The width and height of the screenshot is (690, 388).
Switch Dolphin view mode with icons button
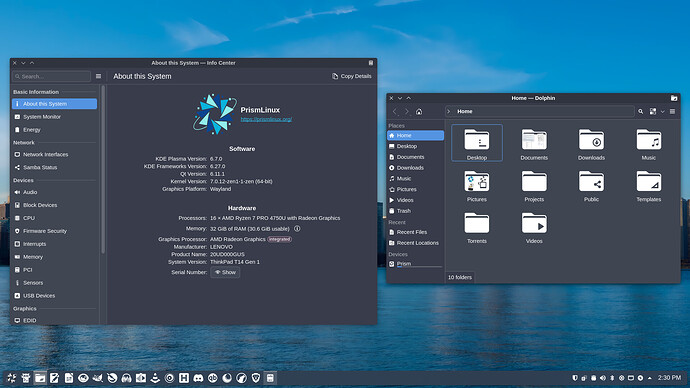coord(653,112)
